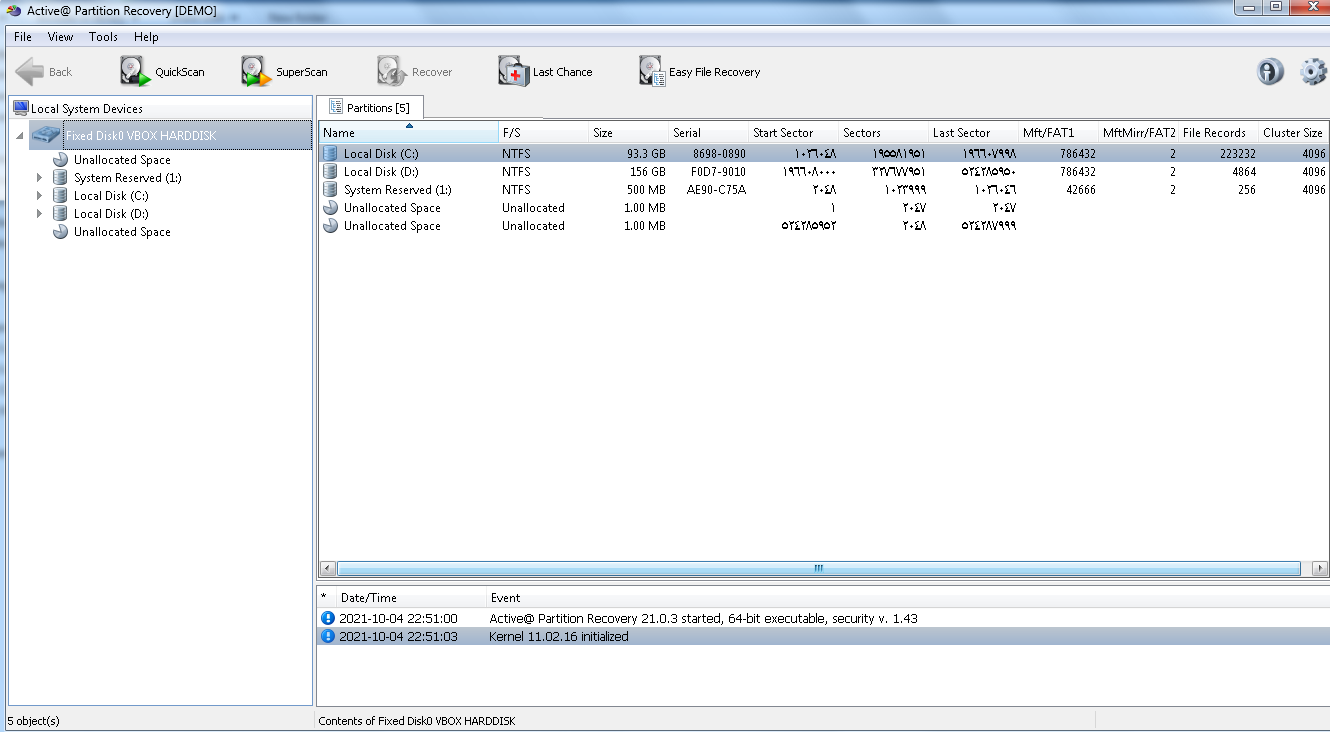
Task: Click the Local Disk (D:) list row icon
Action: (330, 172)
